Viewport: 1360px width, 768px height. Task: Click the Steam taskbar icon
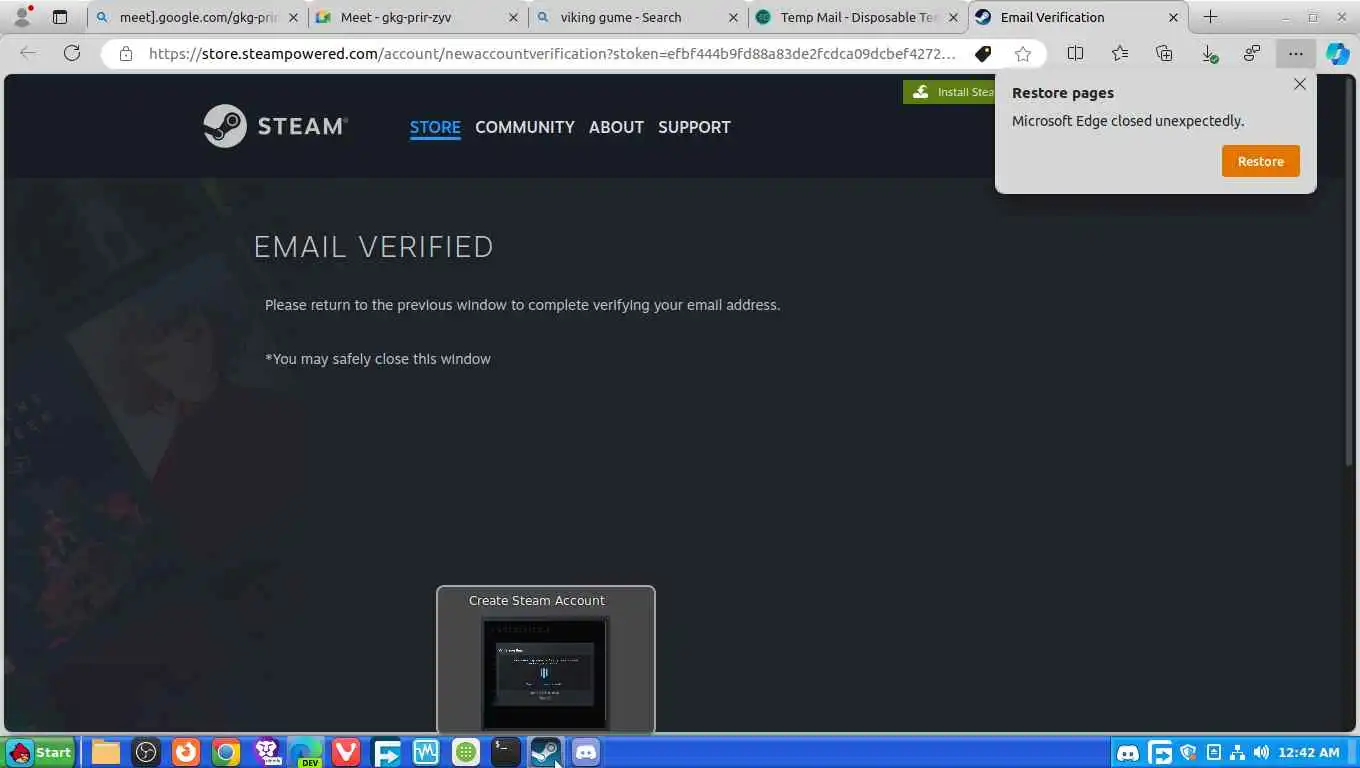546,752
